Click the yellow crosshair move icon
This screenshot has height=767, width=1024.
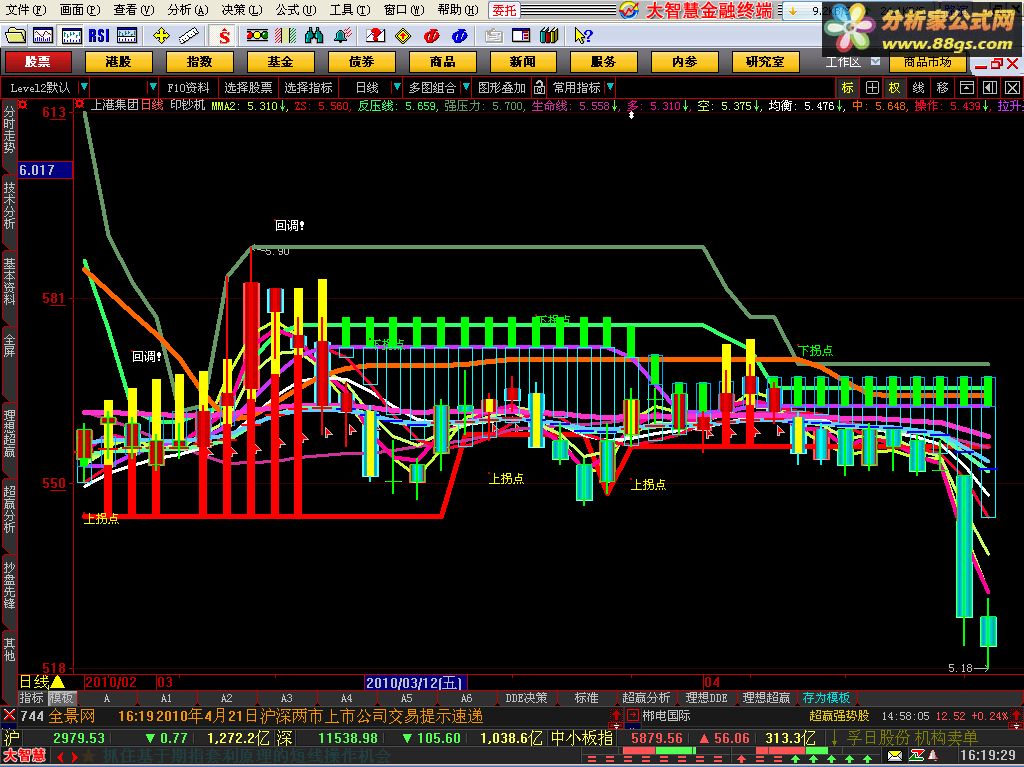pyautogui.click(x=161, y=35)
